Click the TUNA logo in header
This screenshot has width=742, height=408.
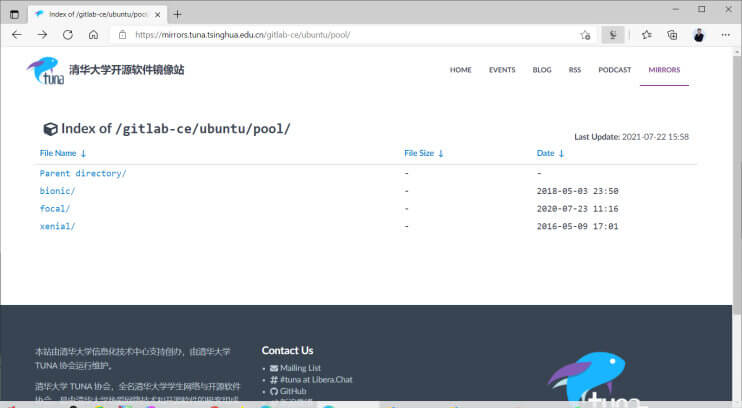click(45, 71)
